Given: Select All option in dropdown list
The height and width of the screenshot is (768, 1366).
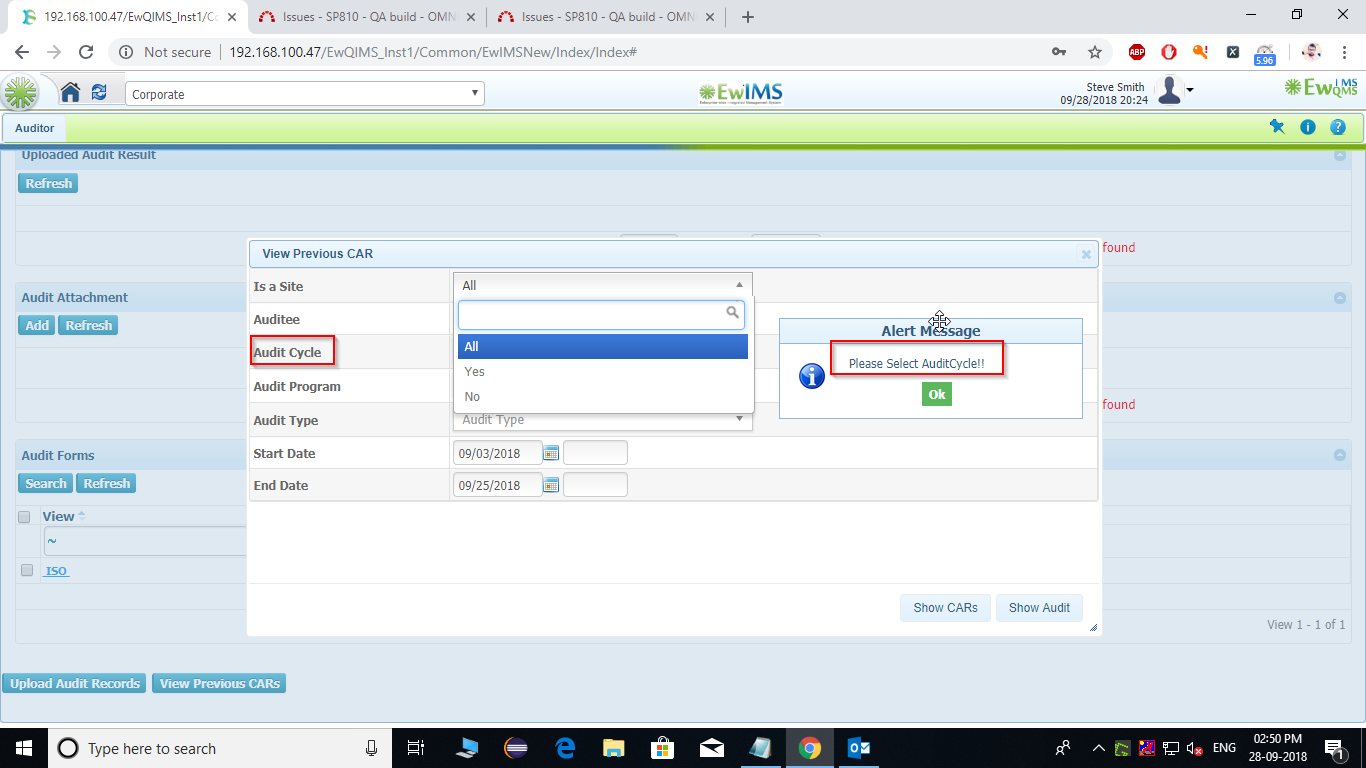Looking at the screenshot, I should (603, 346).
